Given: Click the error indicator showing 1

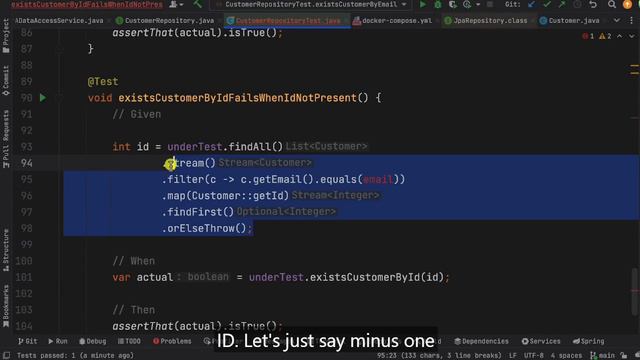Looking at the screenshot, I should tap(588, 36).
